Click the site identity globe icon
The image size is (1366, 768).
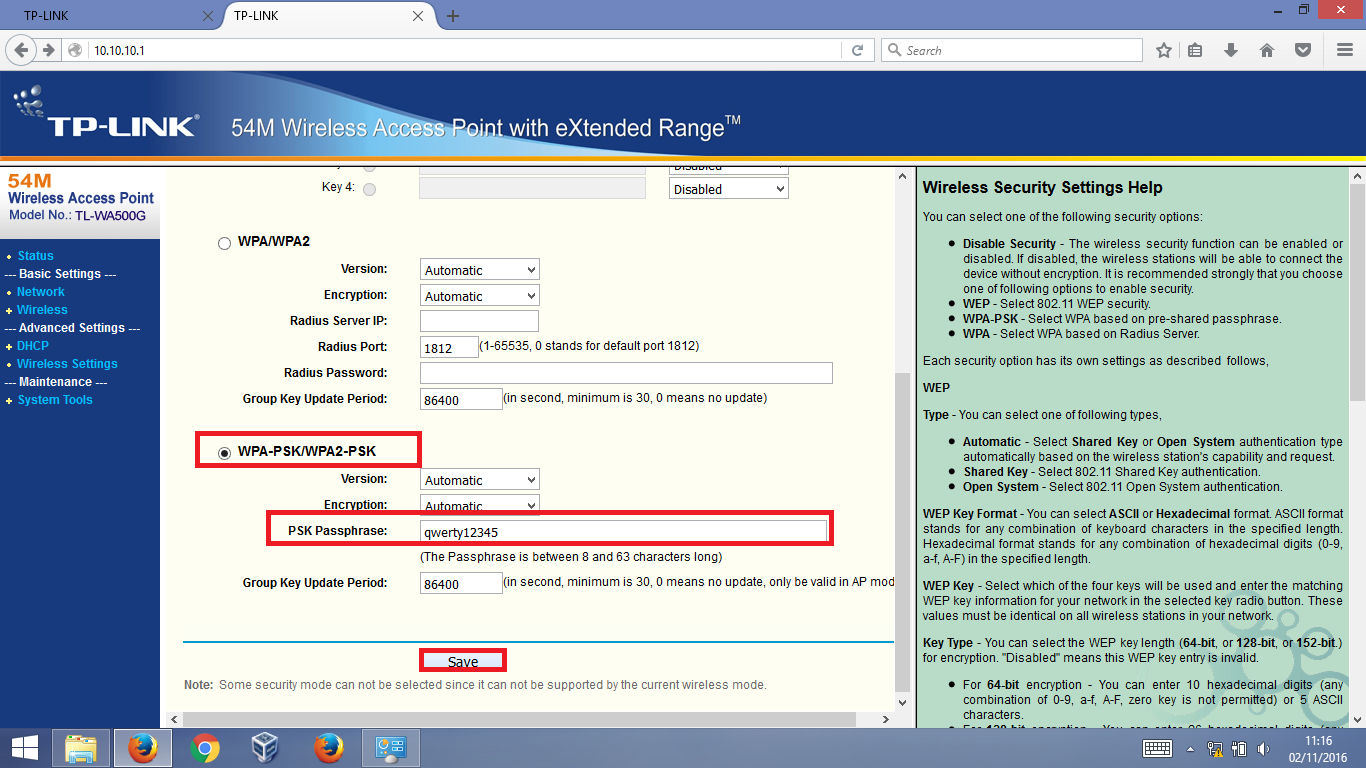tap(75, 50)
